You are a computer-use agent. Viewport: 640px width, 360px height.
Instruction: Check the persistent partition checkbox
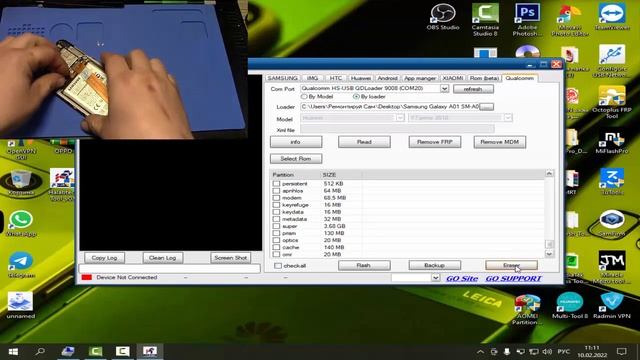(x=276, y=184)
